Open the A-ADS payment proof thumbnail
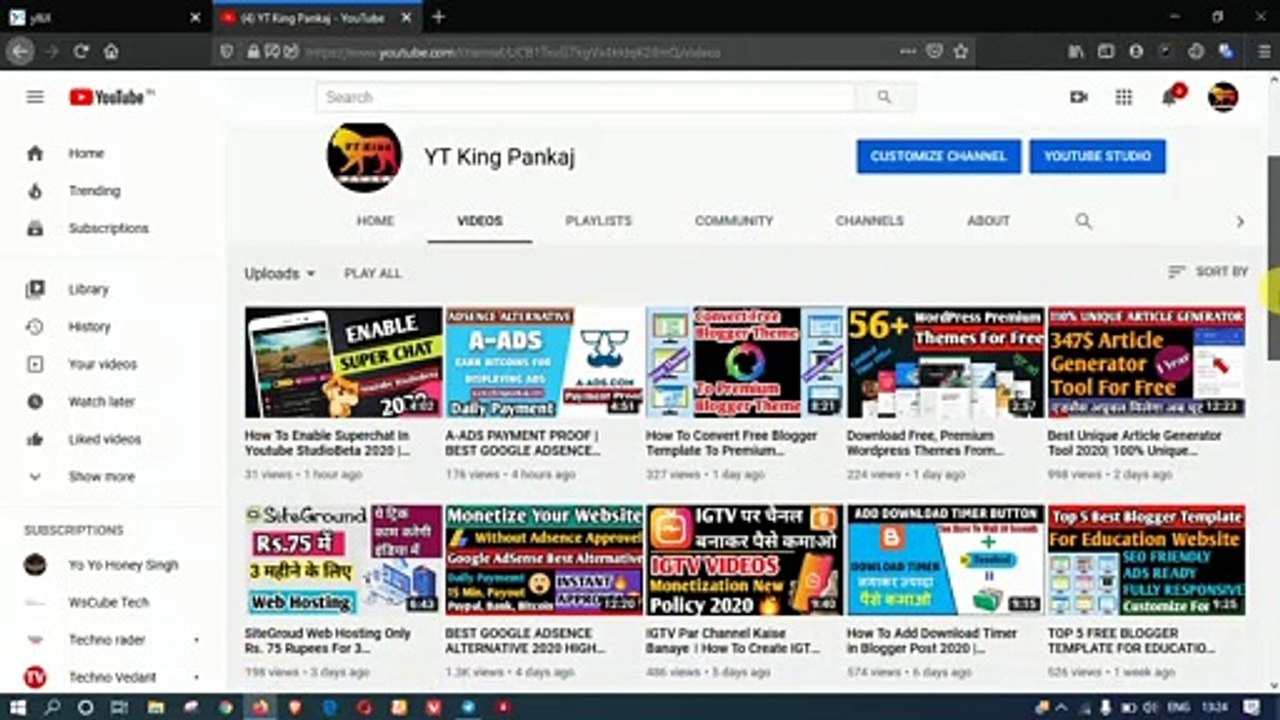1280x720 pixels. pyautogui.click(x=544, y=362)
